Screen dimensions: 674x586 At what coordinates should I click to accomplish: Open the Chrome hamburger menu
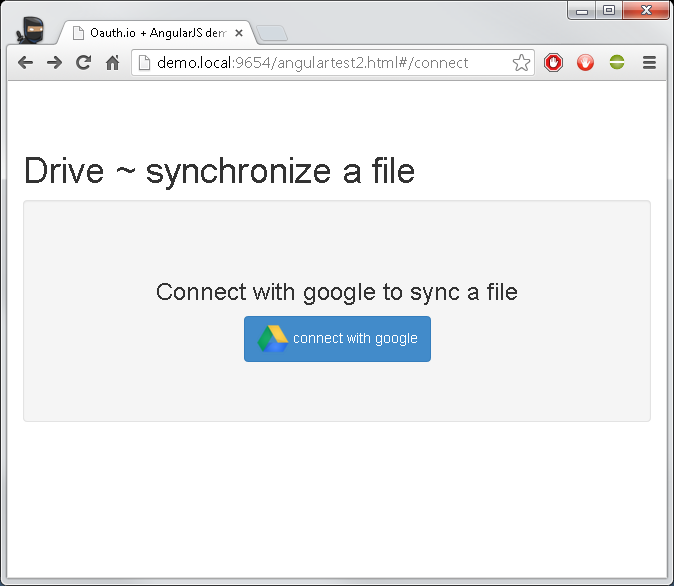tap(649, 63)
